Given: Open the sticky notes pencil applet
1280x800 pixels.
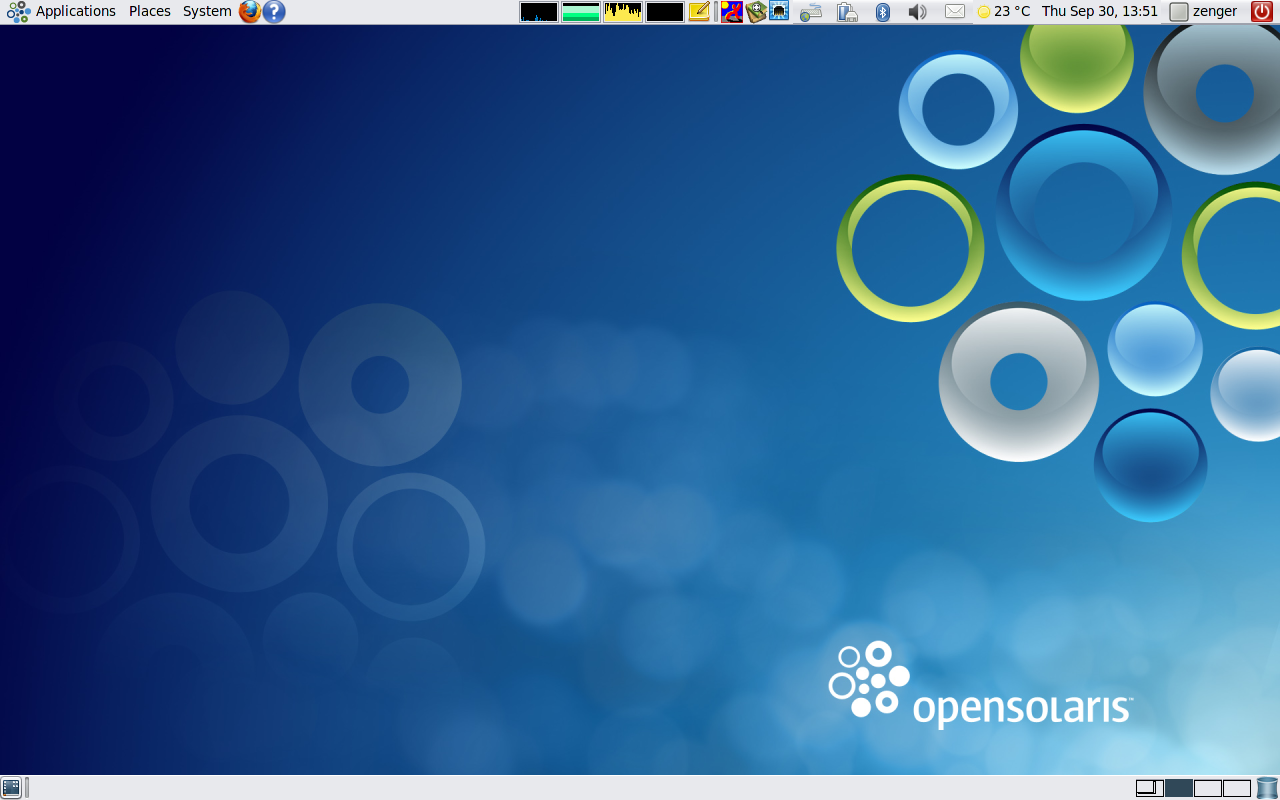Looking at the screenshot, I should point(699,12).
